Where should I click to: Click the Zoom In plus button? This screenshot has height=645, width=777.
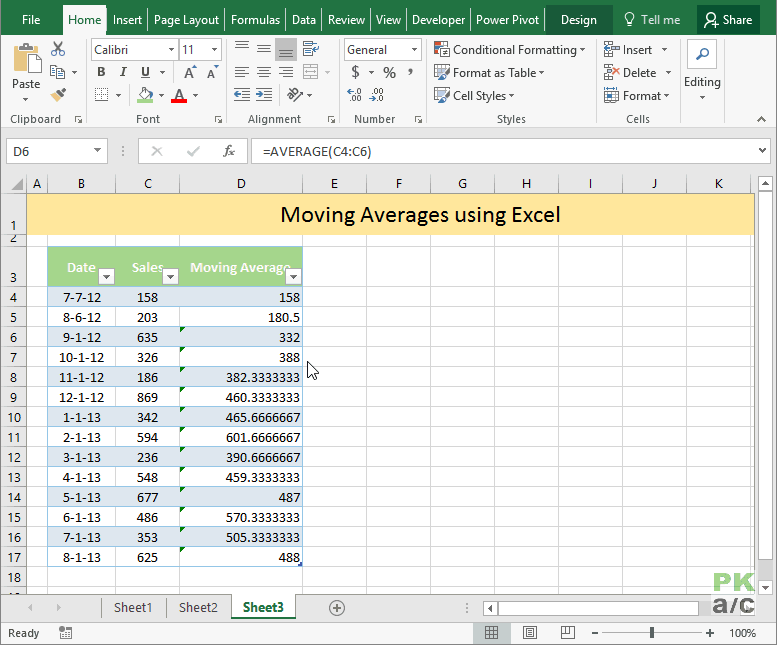click(x=710, y=633)
